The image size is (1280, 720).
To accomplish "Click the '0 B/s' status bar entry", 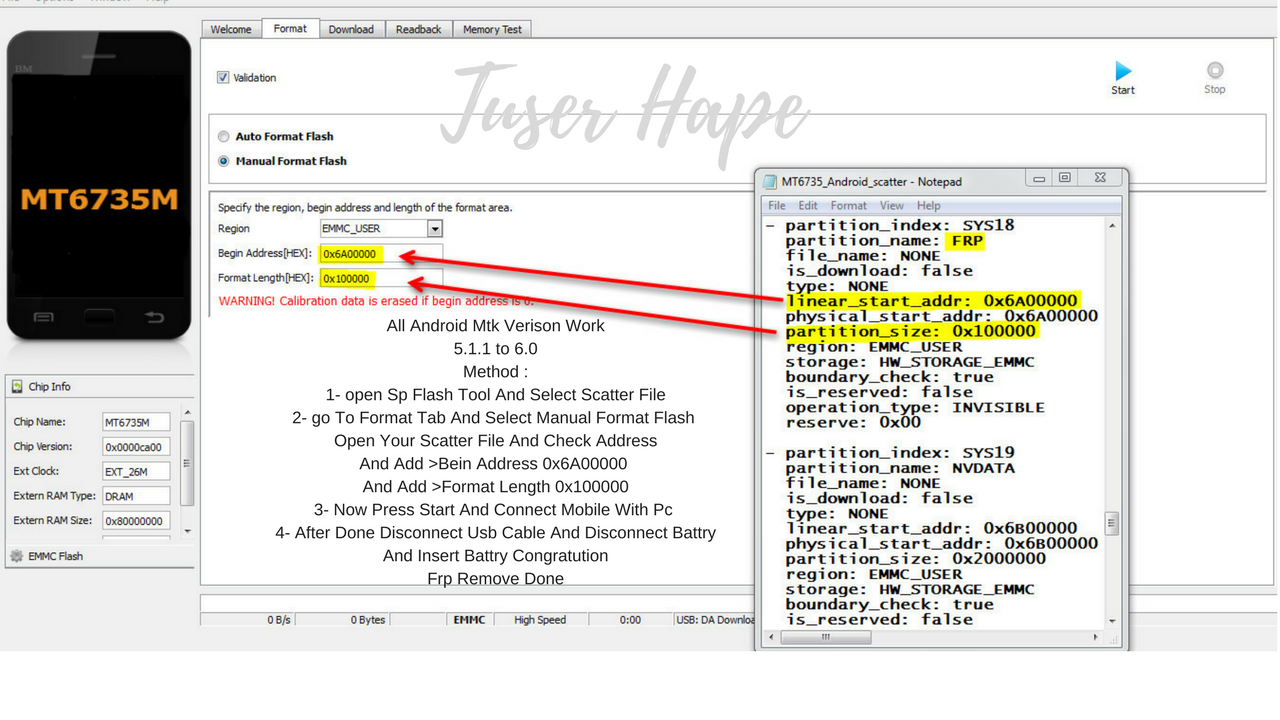I will point(279,620).
